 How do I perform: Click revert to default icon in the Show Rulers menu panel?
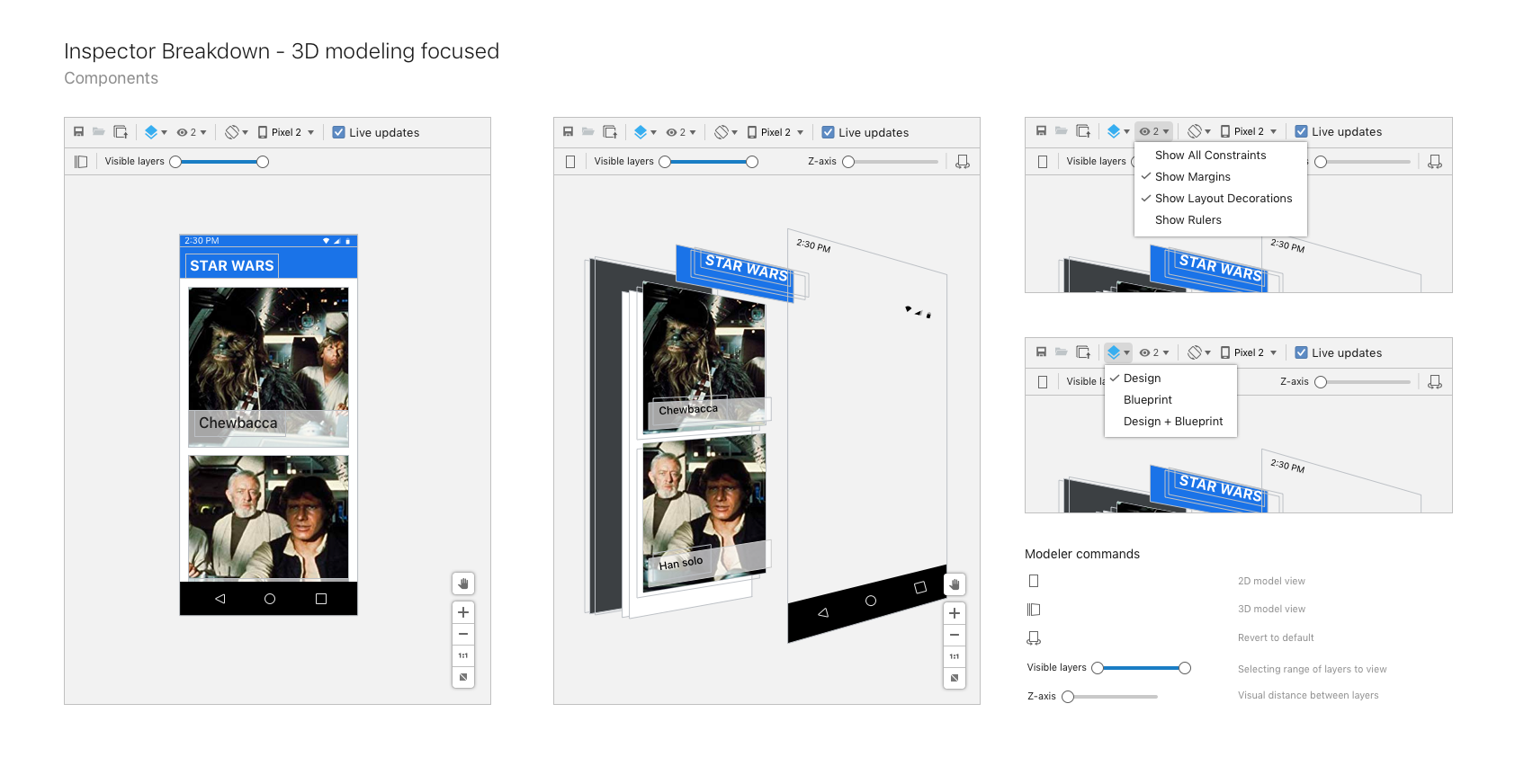tap(1435, 162)
